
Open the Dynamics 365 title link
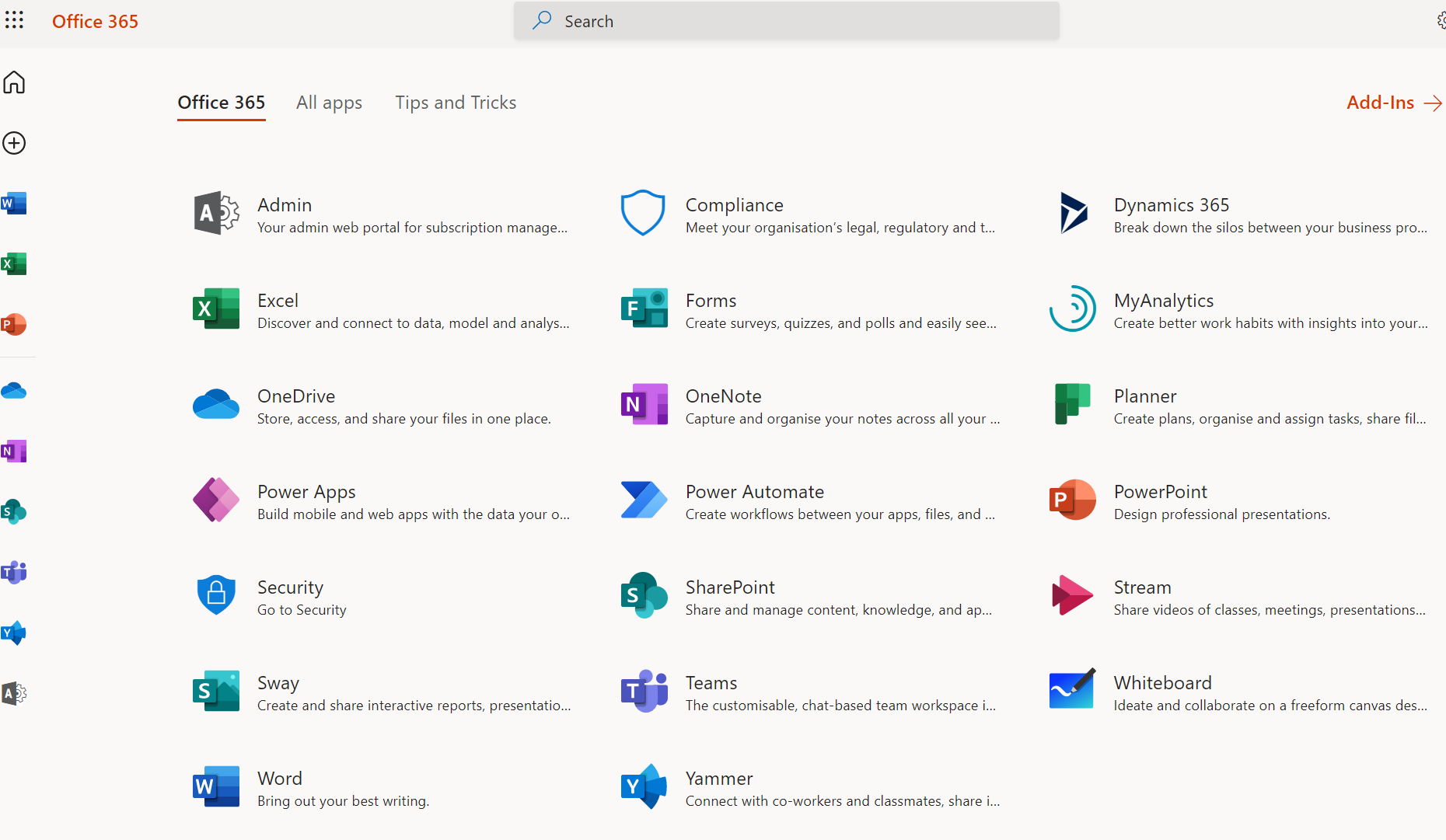click(1172, 205)
